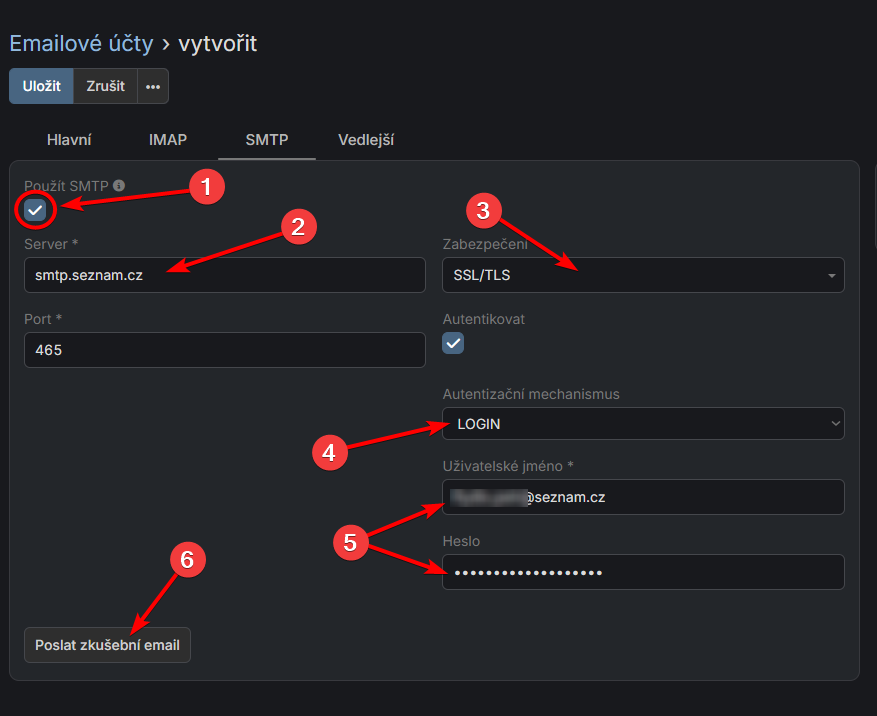Image resolution: width=877 pixels, height=716 pixels.
Task: Select the SMTP tab
Action: click(x=267, y=140)
